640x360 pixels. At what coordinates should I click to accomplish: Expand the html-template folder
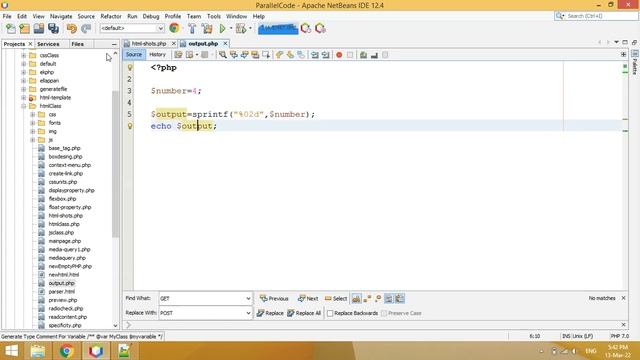click(x=24, y=98)
